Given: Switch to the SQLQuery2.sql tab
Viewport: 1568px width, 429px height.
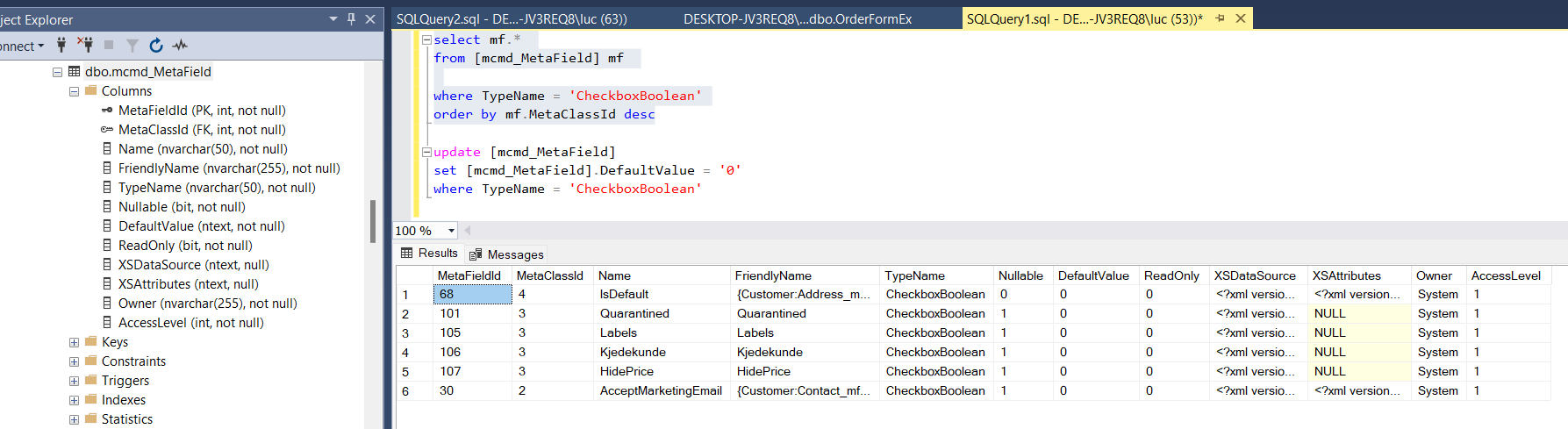Looking at the screenshot, I should 511,18.
